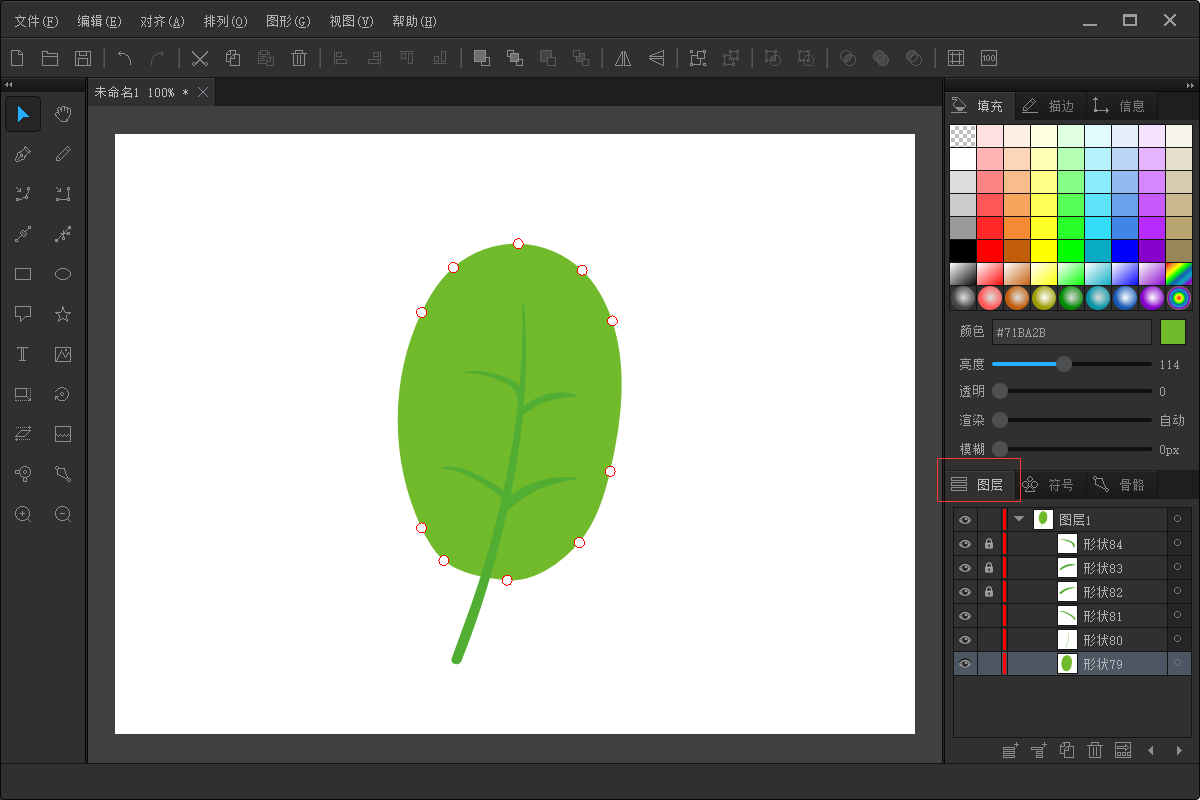This screenshot has width=1200, height=800.
Task: Delete layer using the layers panel trash icon
Action: click(x=1095, y=750)
